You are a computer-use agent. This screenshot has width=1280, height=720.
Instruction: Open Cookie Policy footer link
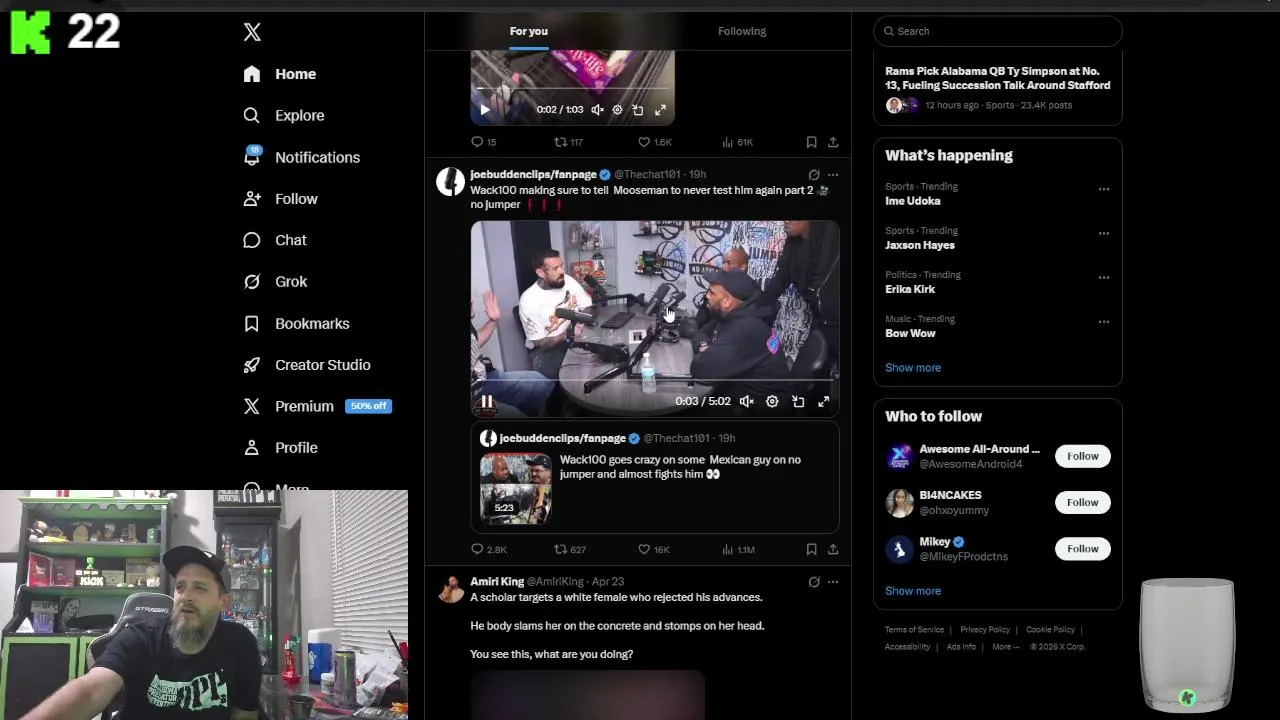point(1050,630)
